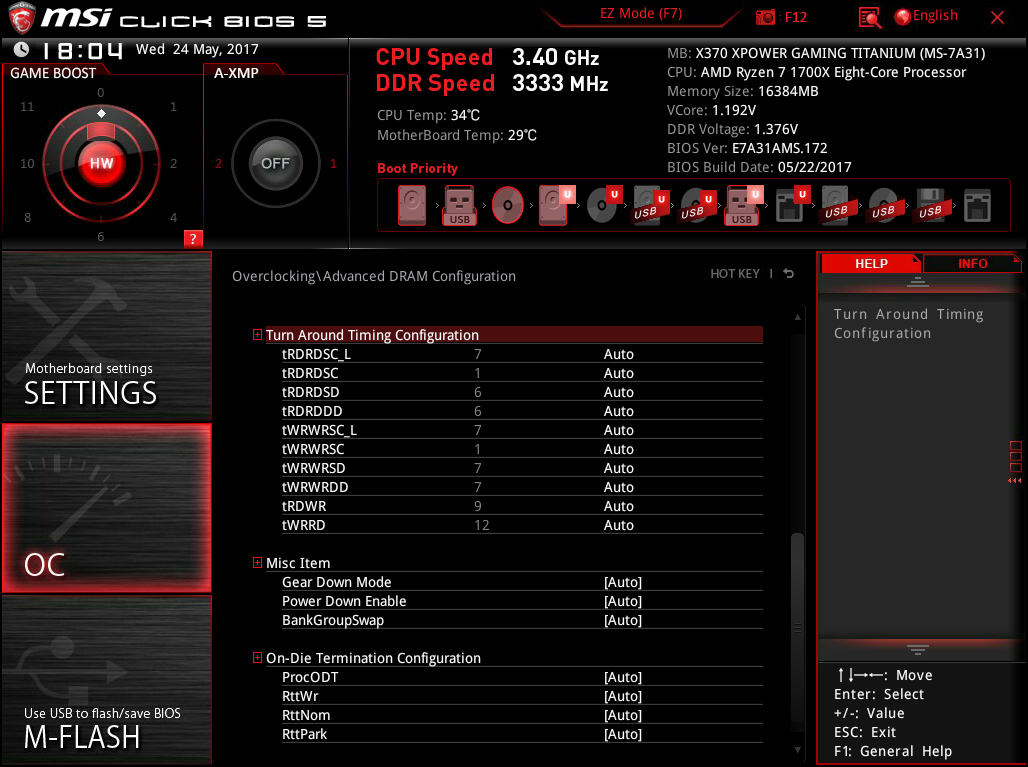
Task: Toggle the A-XMP OFF button
Action: click(x=275, y=163)
